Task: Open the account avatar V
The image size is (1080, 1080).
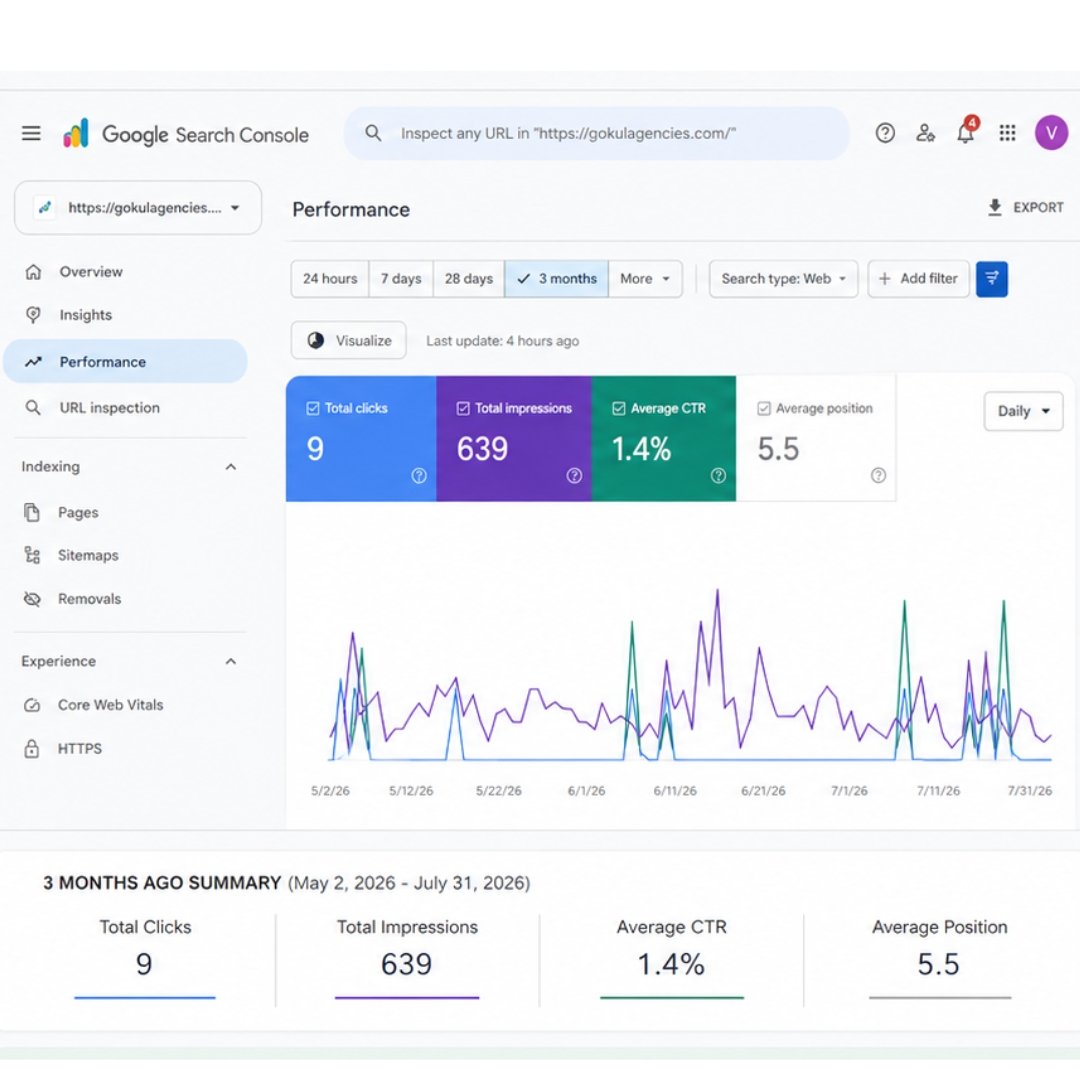Action: pyautogui.click(x=1051, y=133)
